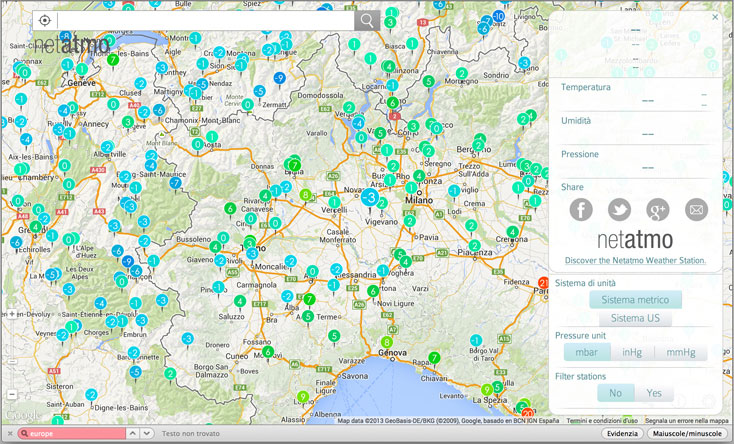Image resolution: width=734 pixels, height=444 pixels.
Task: Share via Google Plus icon
Action: point(657,209)
